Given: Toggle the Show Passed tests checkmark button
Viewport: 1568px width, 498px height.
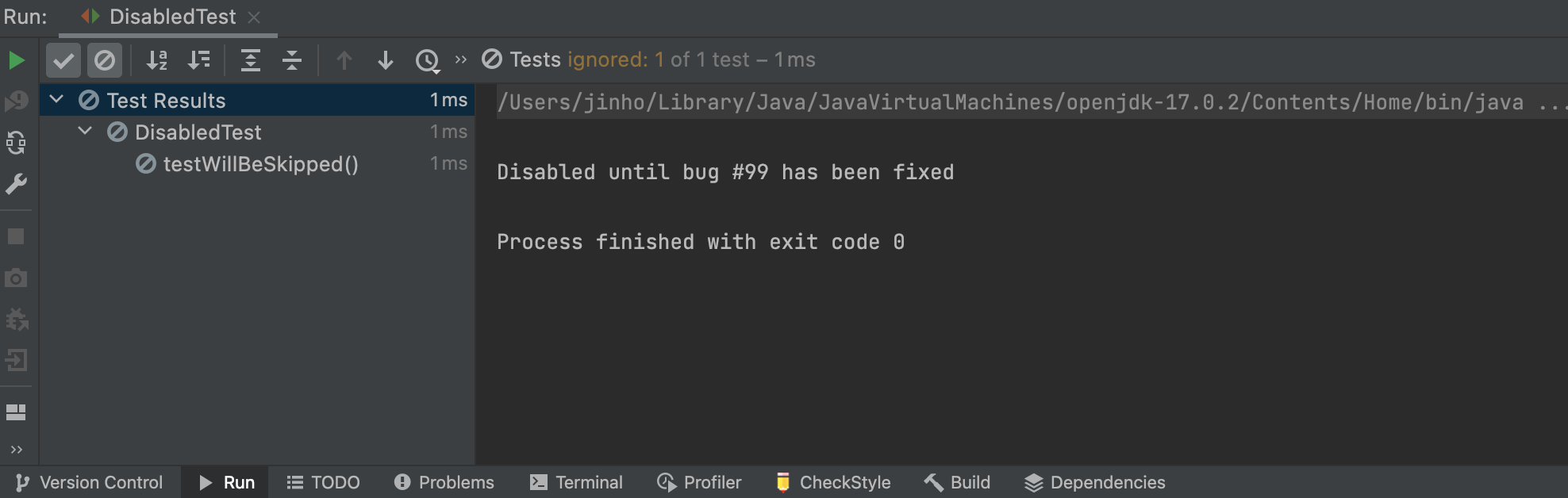Looking at the screenshot, I should pyautogui.click(x=63, y=60).
